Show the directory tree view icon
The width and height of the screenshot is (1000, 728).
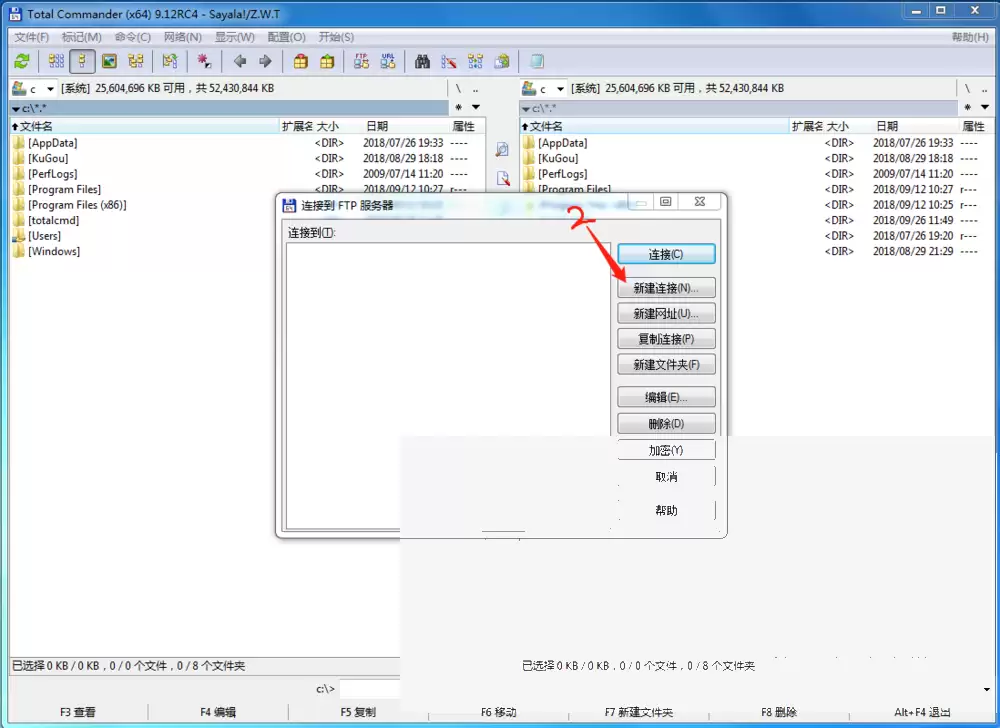pyautogui.click(x=136, y=61)
